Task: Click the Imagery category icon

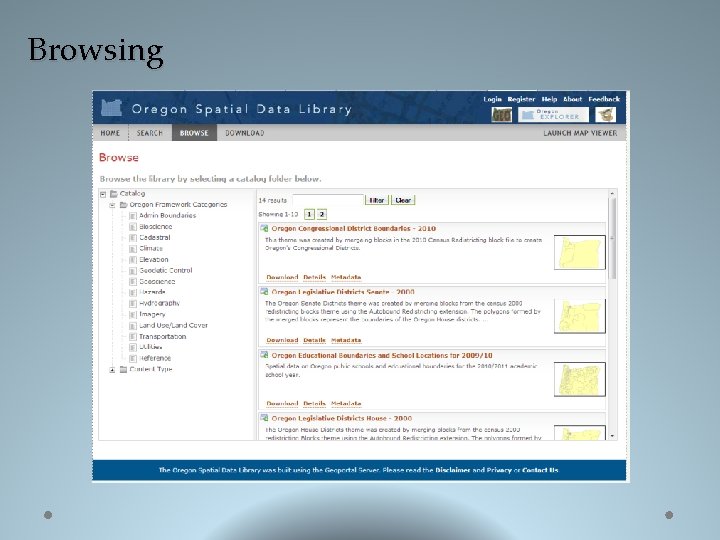Action: coord(133,315)
